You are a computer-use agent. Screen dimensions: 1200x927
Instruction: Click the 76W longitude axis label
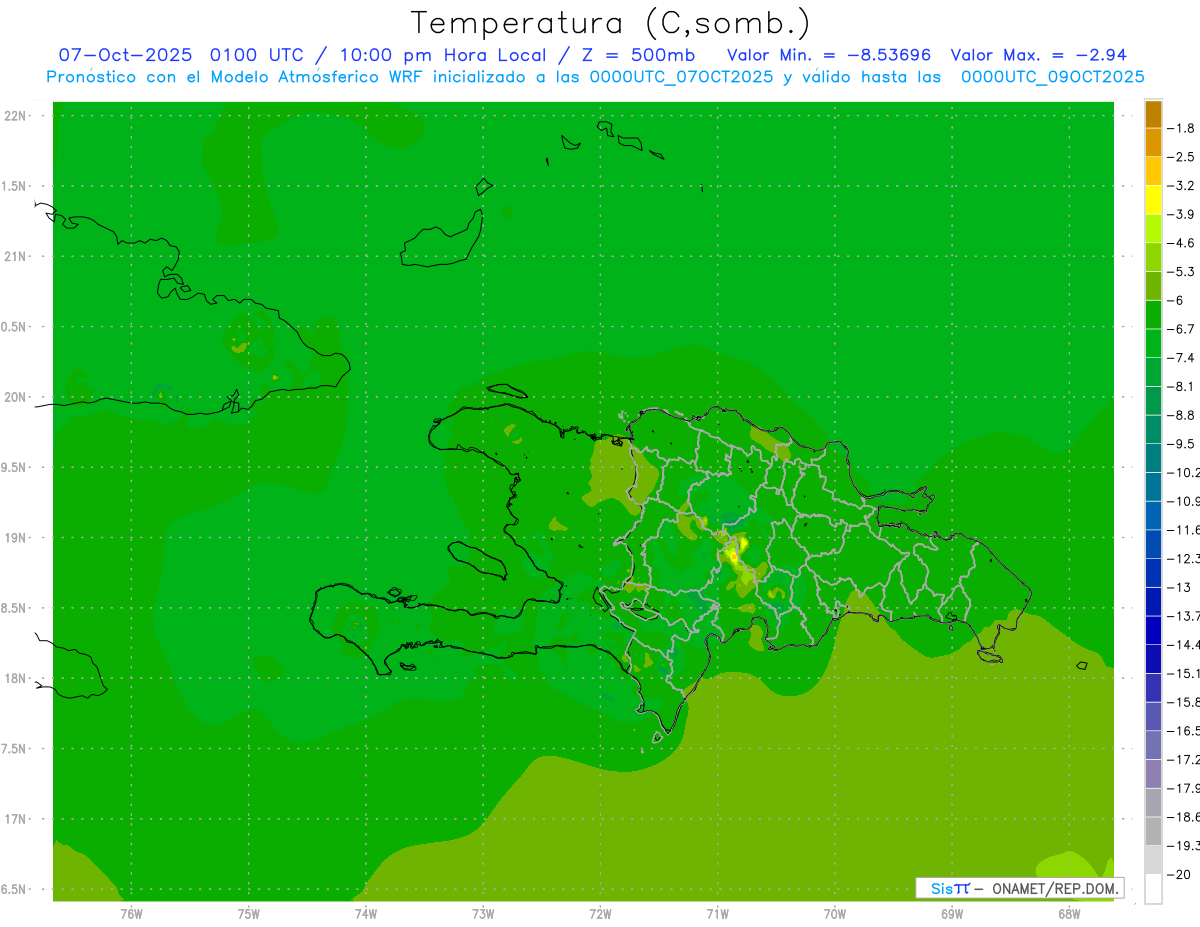click(x=131, y=913)
